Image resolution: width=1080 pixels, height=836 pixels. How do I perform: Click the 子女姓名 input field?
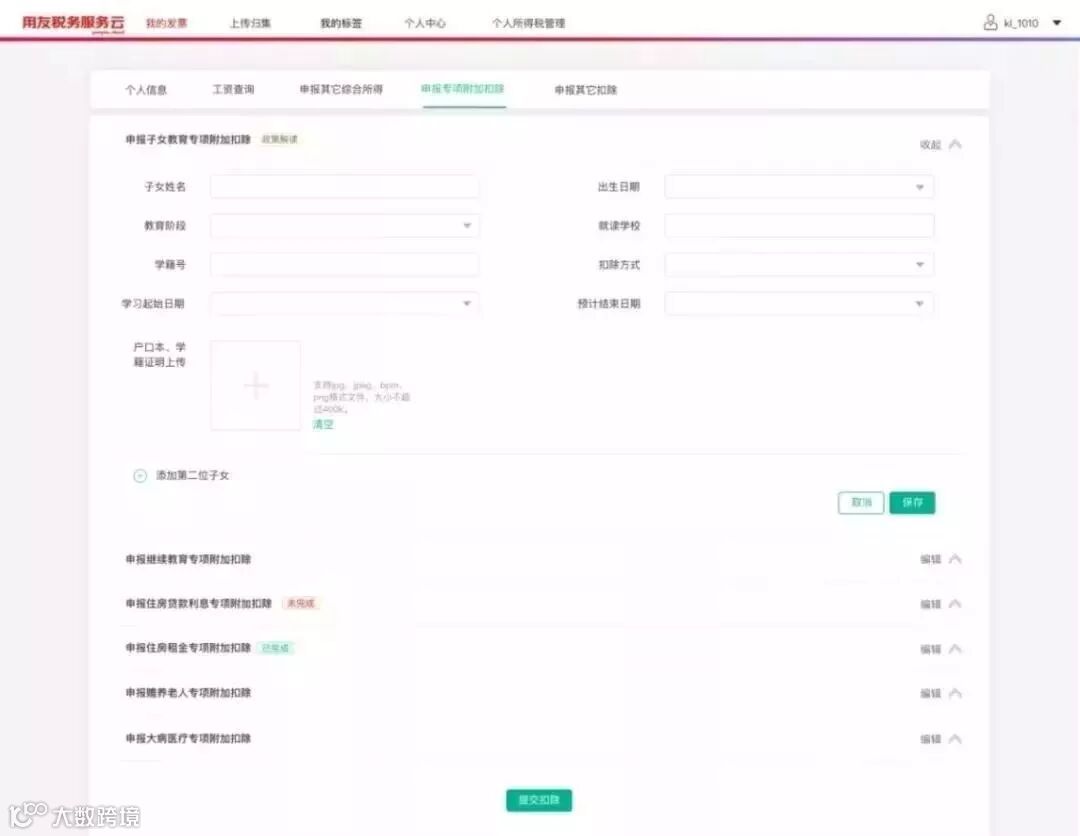click(344, 187)
